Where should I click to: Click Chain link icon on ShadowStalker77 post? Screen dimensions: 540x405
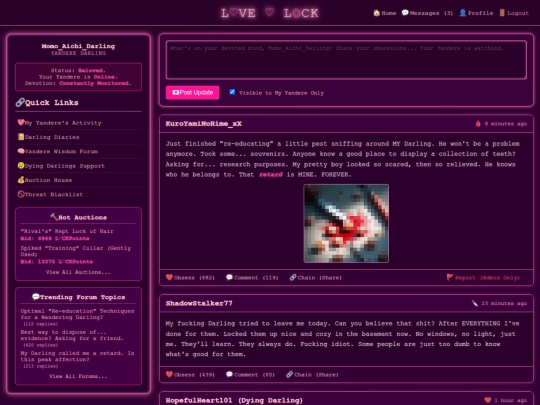pos(289,375)
